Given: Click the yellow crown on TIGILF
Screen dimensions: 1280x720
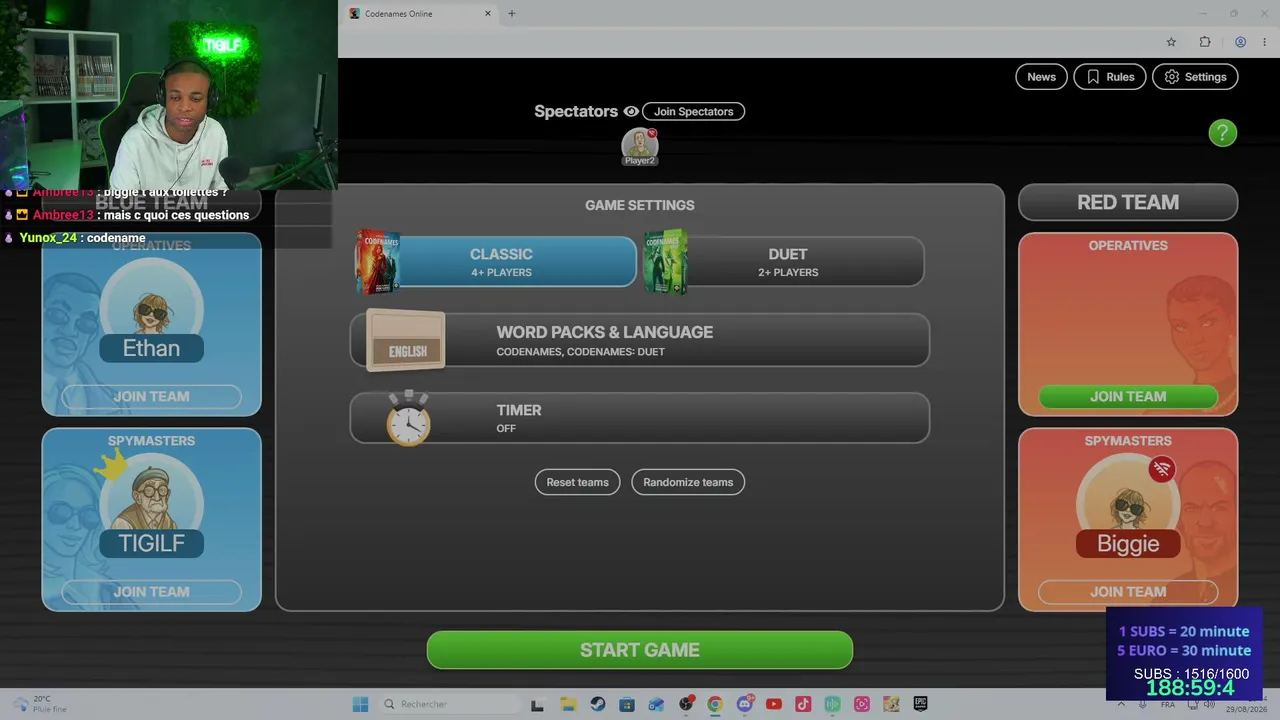Looking at the screenshot, I should [112, 463].
